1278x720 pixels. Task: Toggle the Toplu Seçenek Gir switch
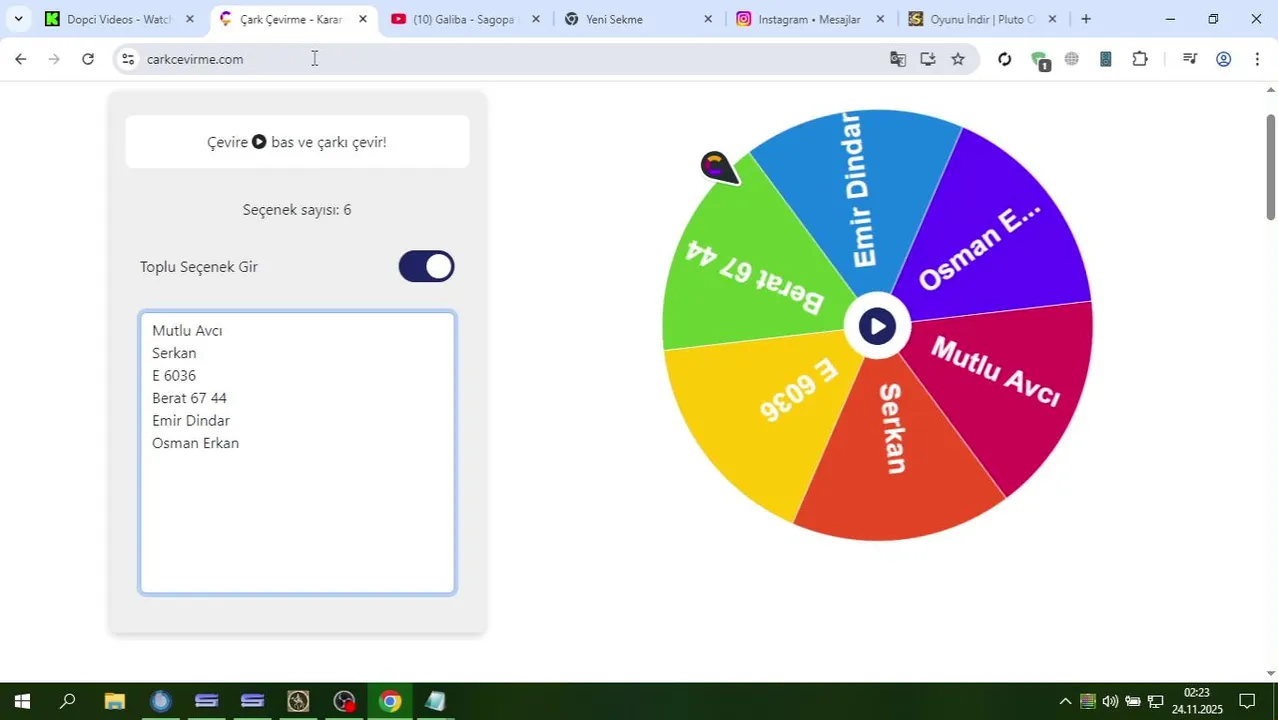click(x=426, y=267)
